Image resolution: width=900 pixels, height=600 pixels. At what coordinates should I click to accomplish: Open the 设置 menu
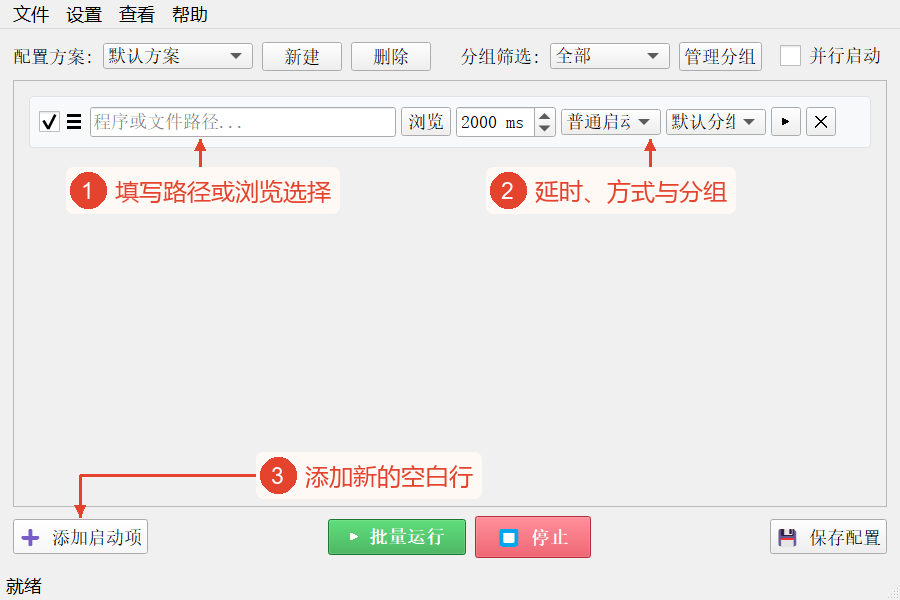(x=84, y=14)
